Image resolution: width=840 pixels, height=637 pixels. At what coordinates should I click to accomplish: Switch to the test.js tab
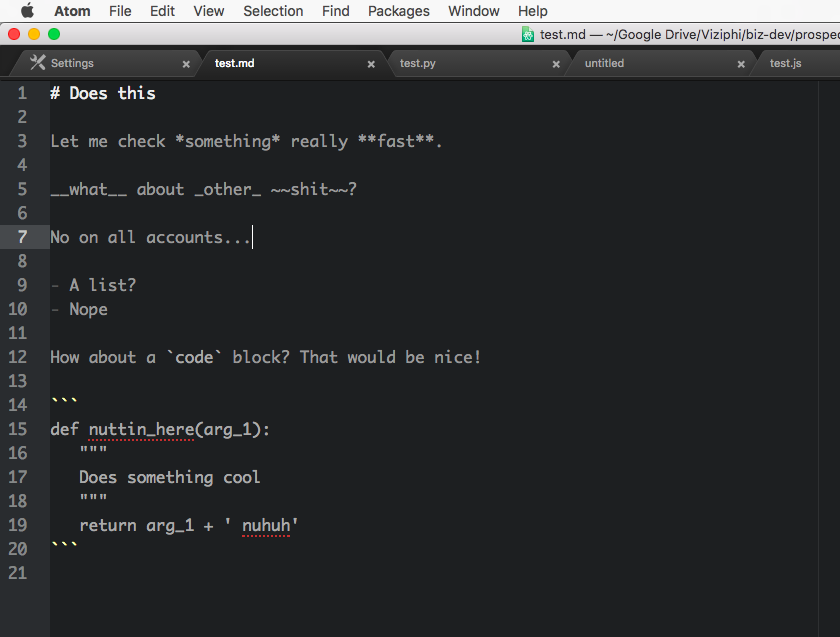[x=798, y=63]
